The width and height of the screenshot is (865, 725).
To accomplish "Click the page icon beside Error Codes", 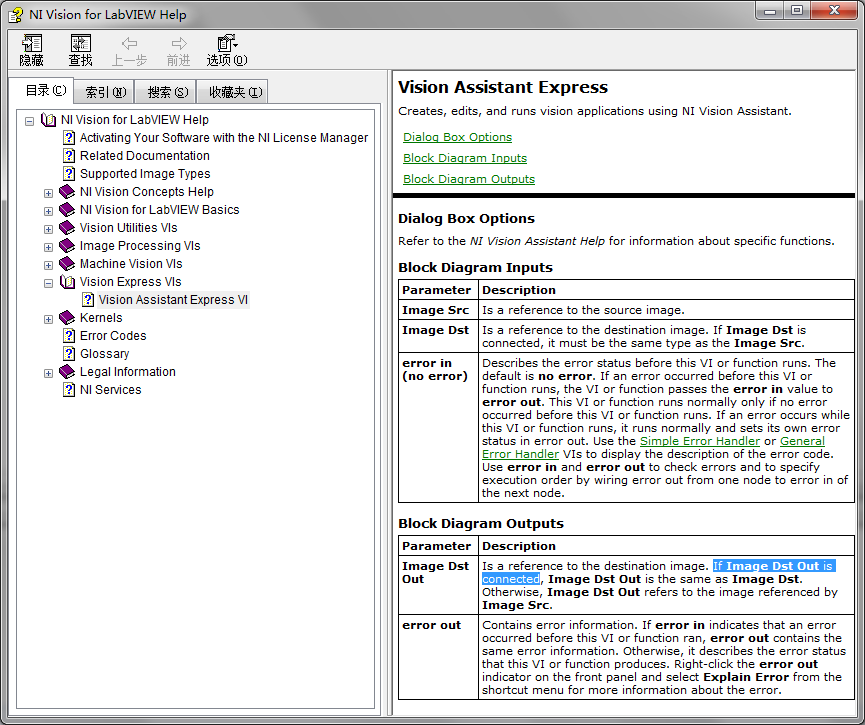I will 68,335.
